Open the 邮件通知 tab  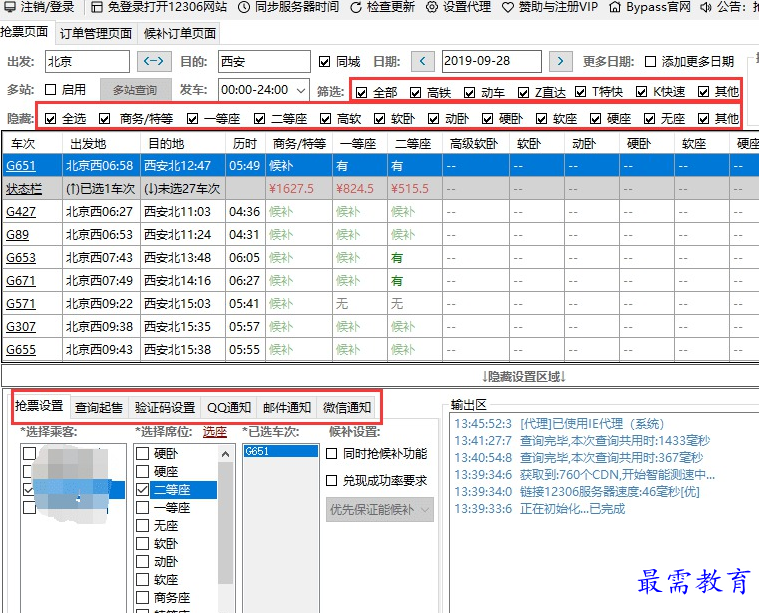[x=287, y=408]
